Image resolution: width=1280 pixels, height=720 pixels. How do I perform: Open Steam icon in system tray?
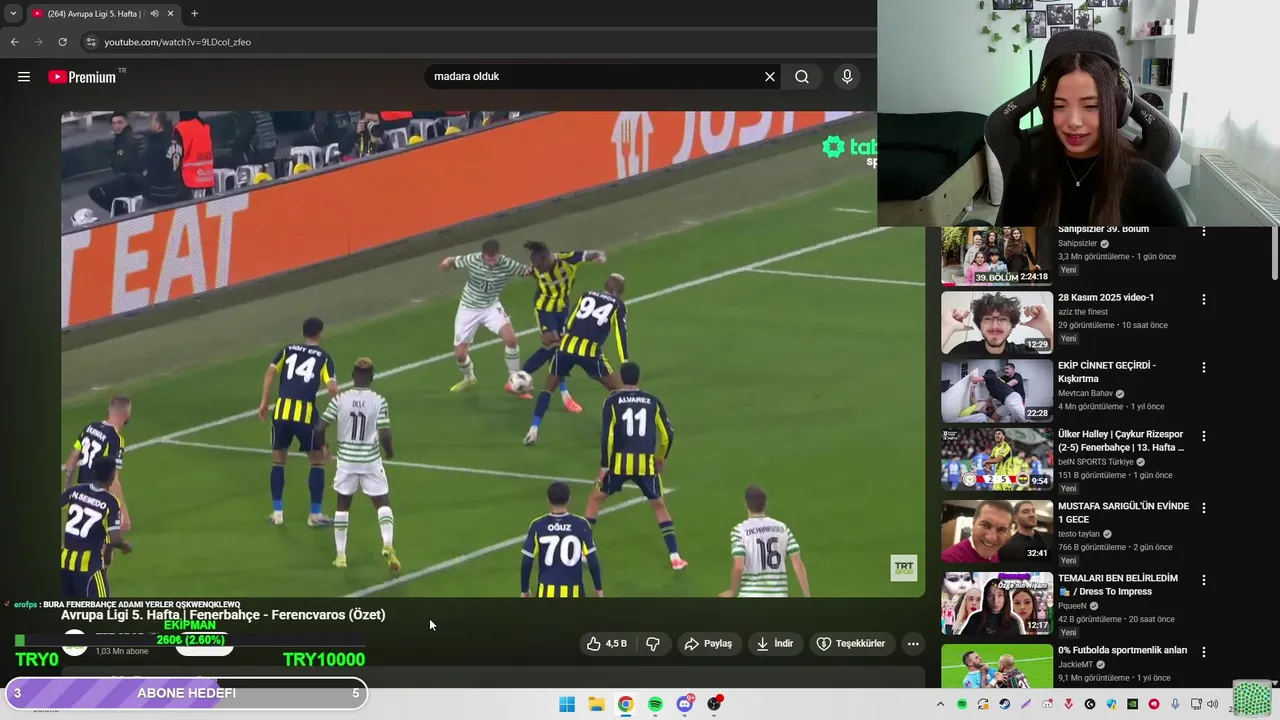tap(1004, 704)
